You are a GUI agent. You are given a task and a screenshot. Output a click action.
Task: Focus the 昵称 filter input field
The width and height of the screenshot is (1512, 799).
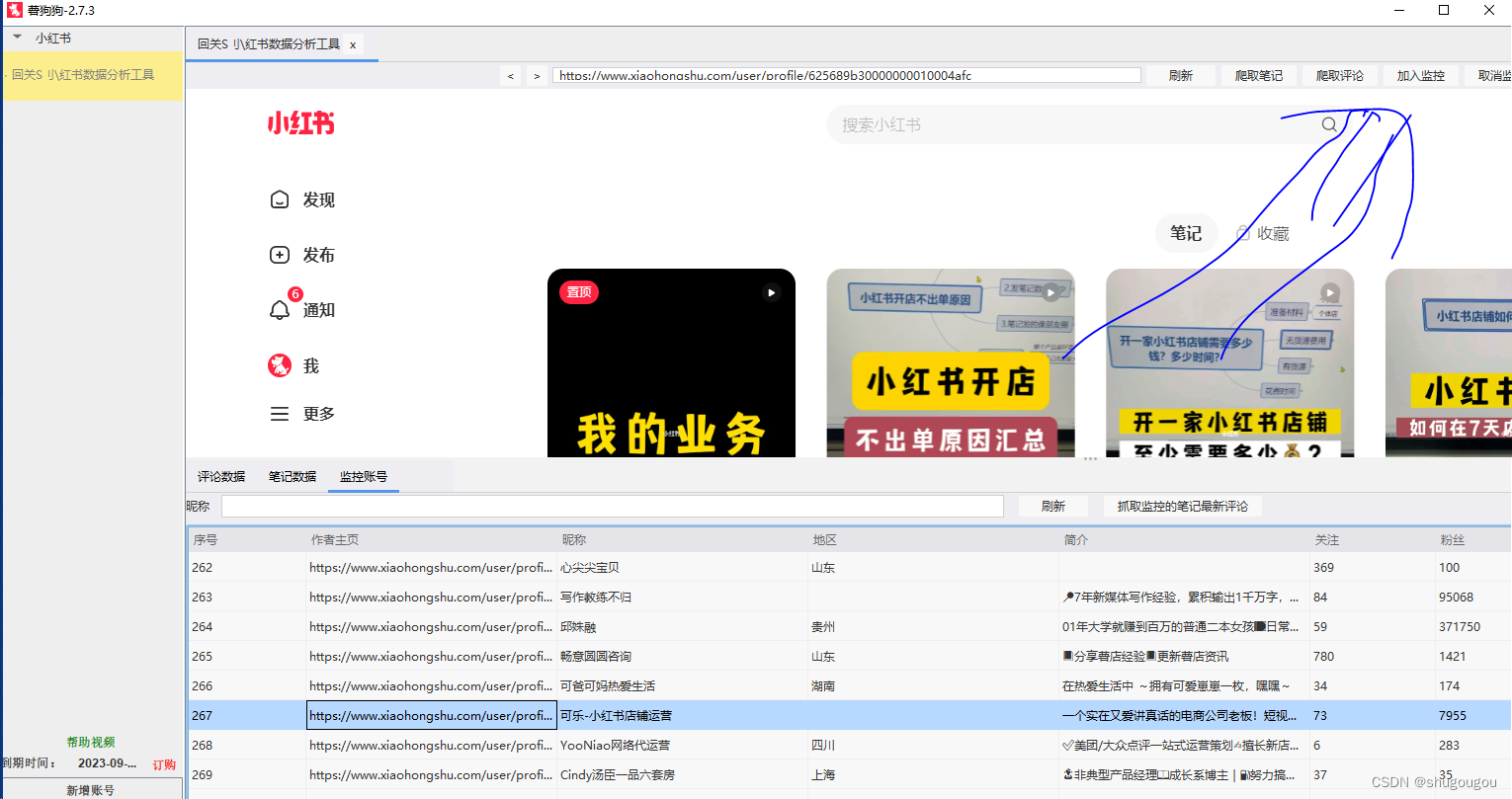point(613,506)
